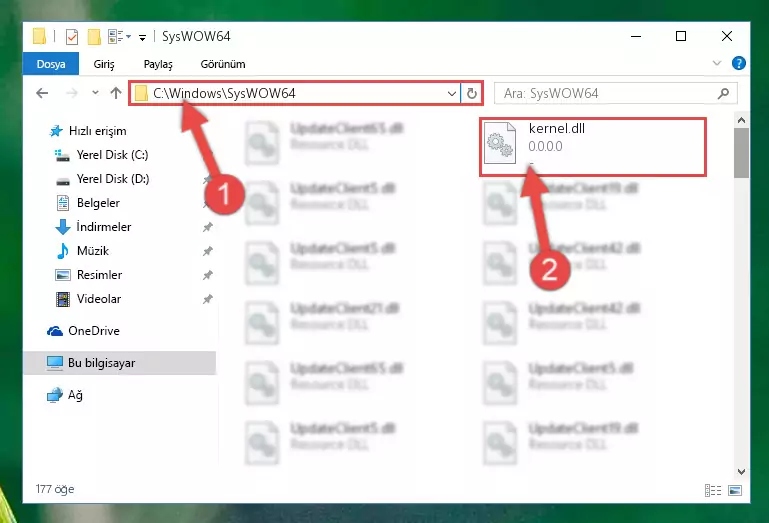
Task: Click the New folder icon in title bar
Action: [94, 37]
